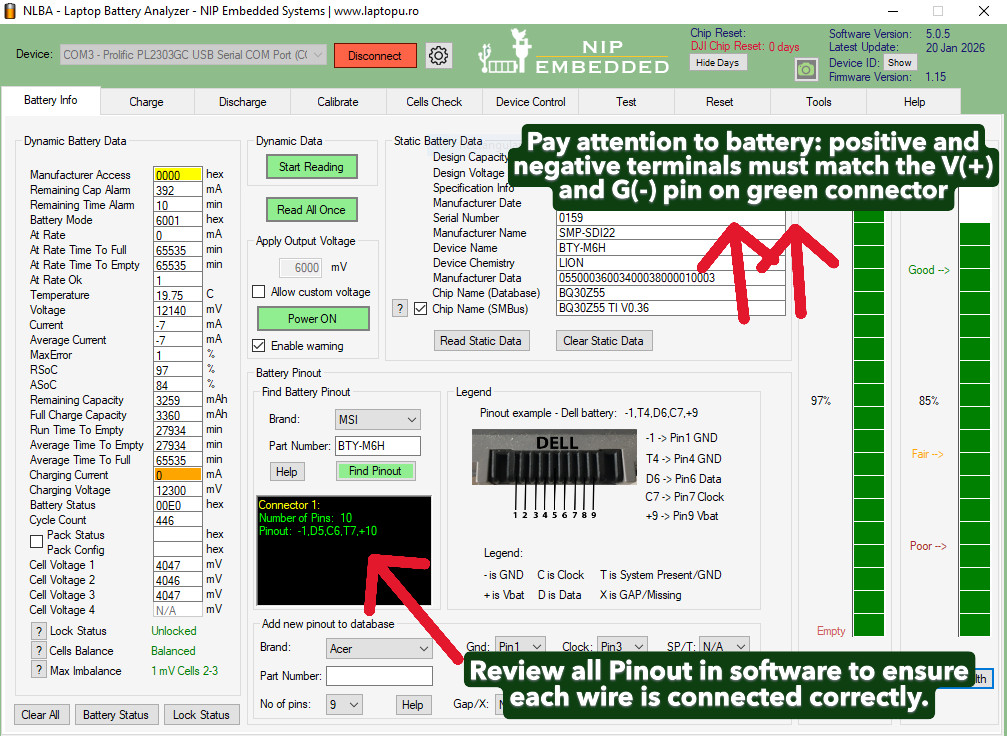The image size is (1007, 736).
Task: Click the Disconnect button
Action: click(375, 56)
